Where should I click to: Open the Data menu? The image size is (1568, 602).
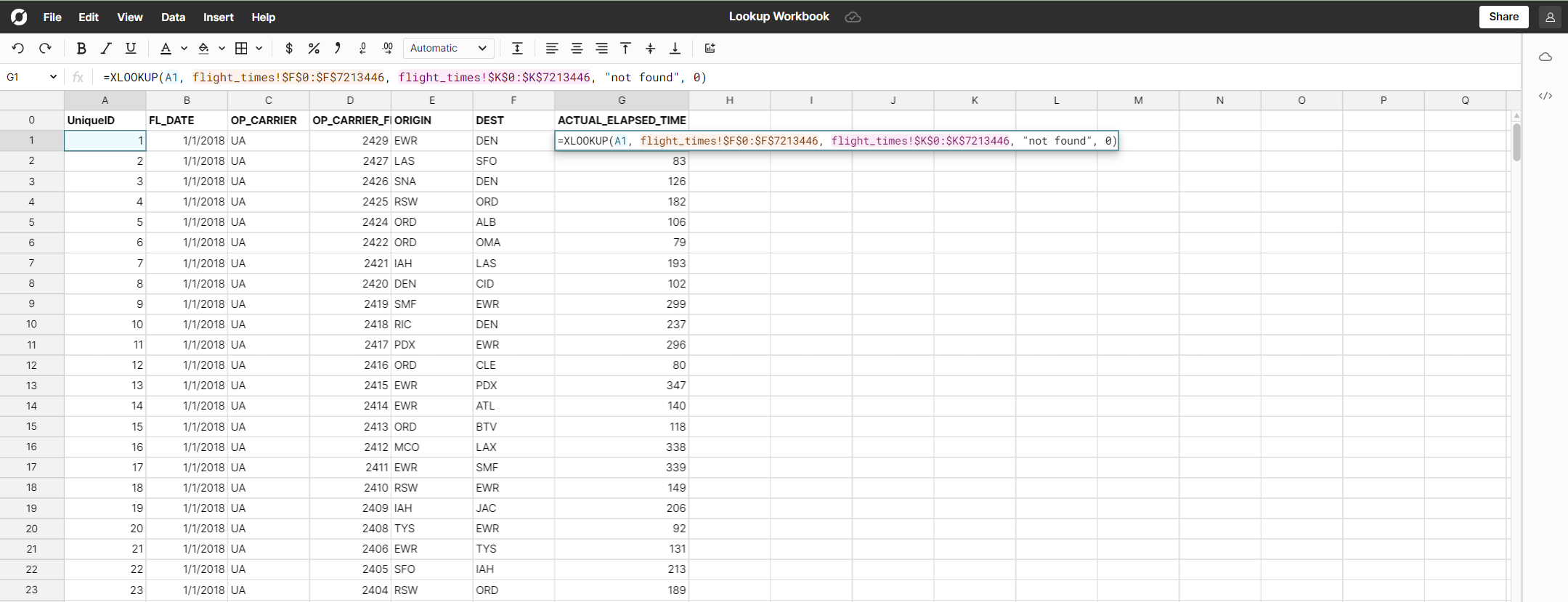pyautogui.click(x=173, y=17)
